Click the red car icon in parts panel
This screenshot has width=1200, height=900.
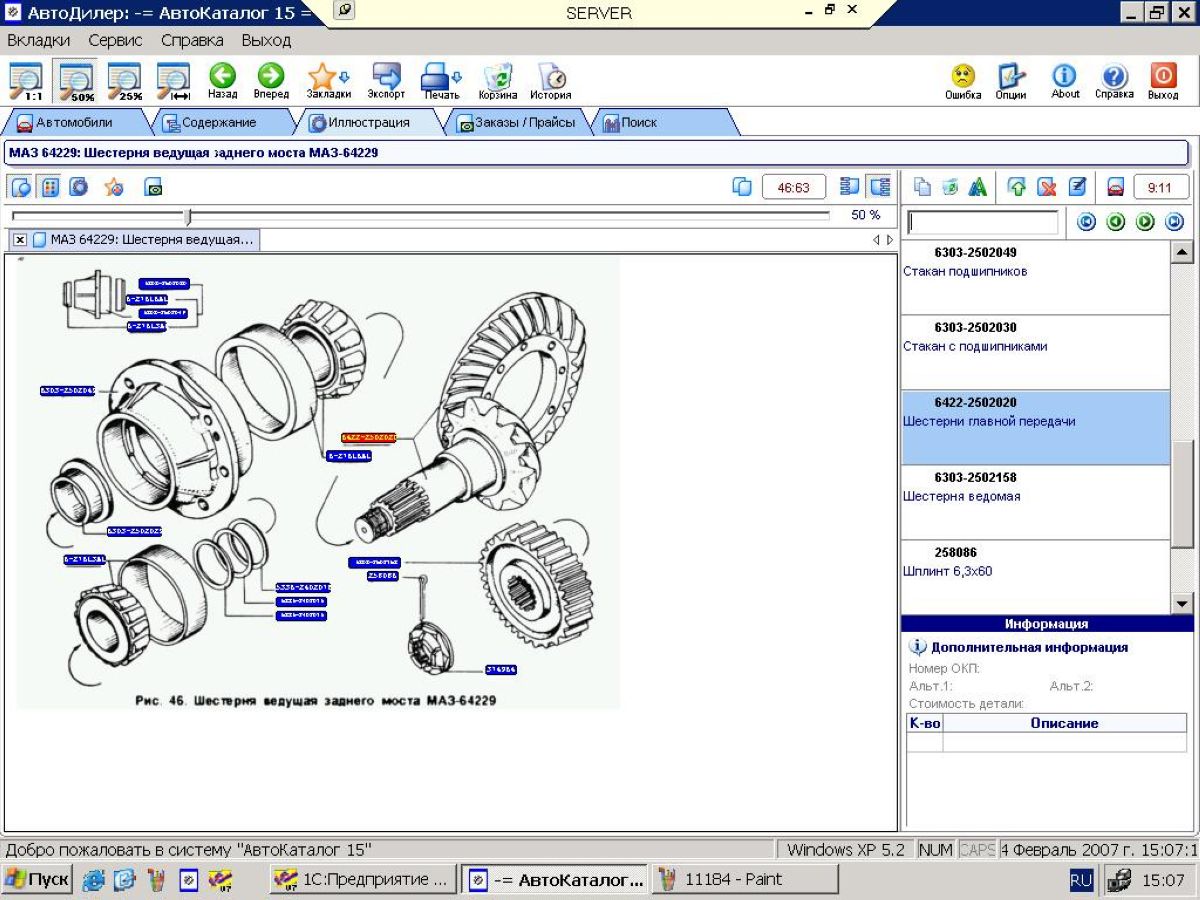[x=1116, y=187]
